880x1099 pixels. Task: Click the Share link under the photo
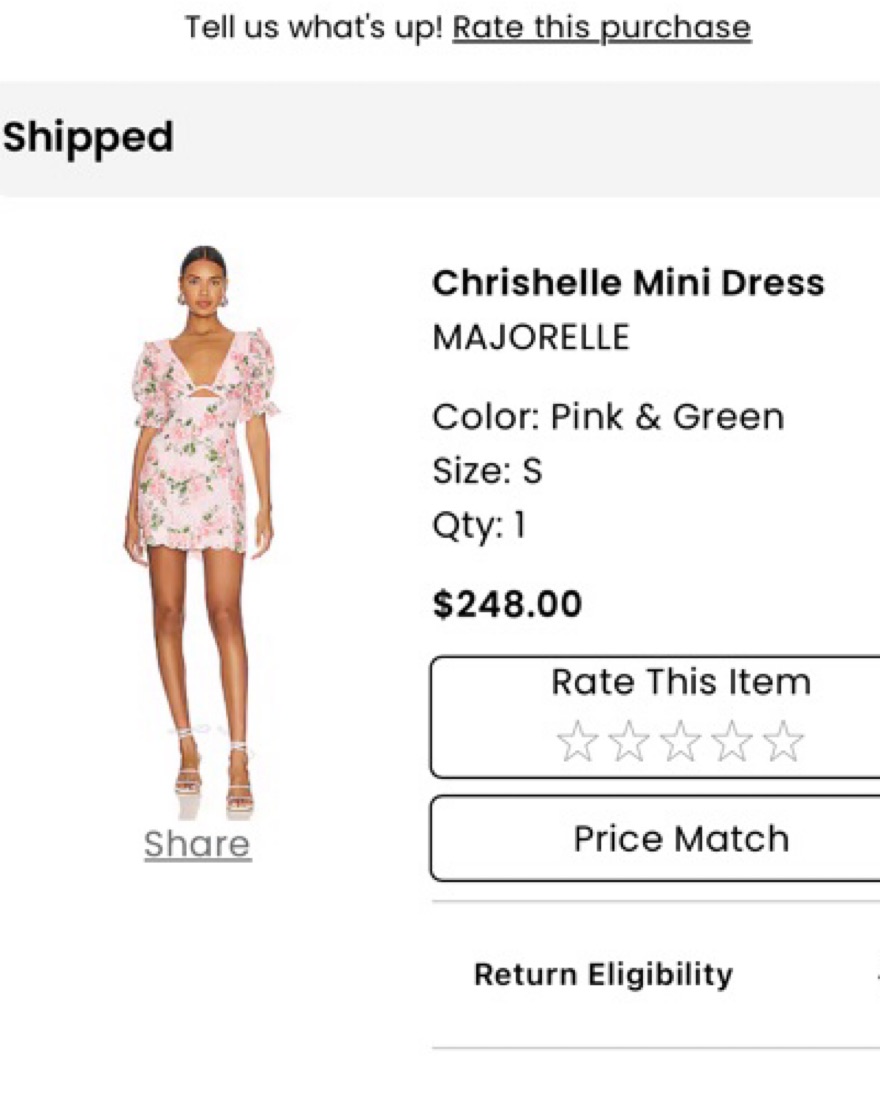click(197, 844)
